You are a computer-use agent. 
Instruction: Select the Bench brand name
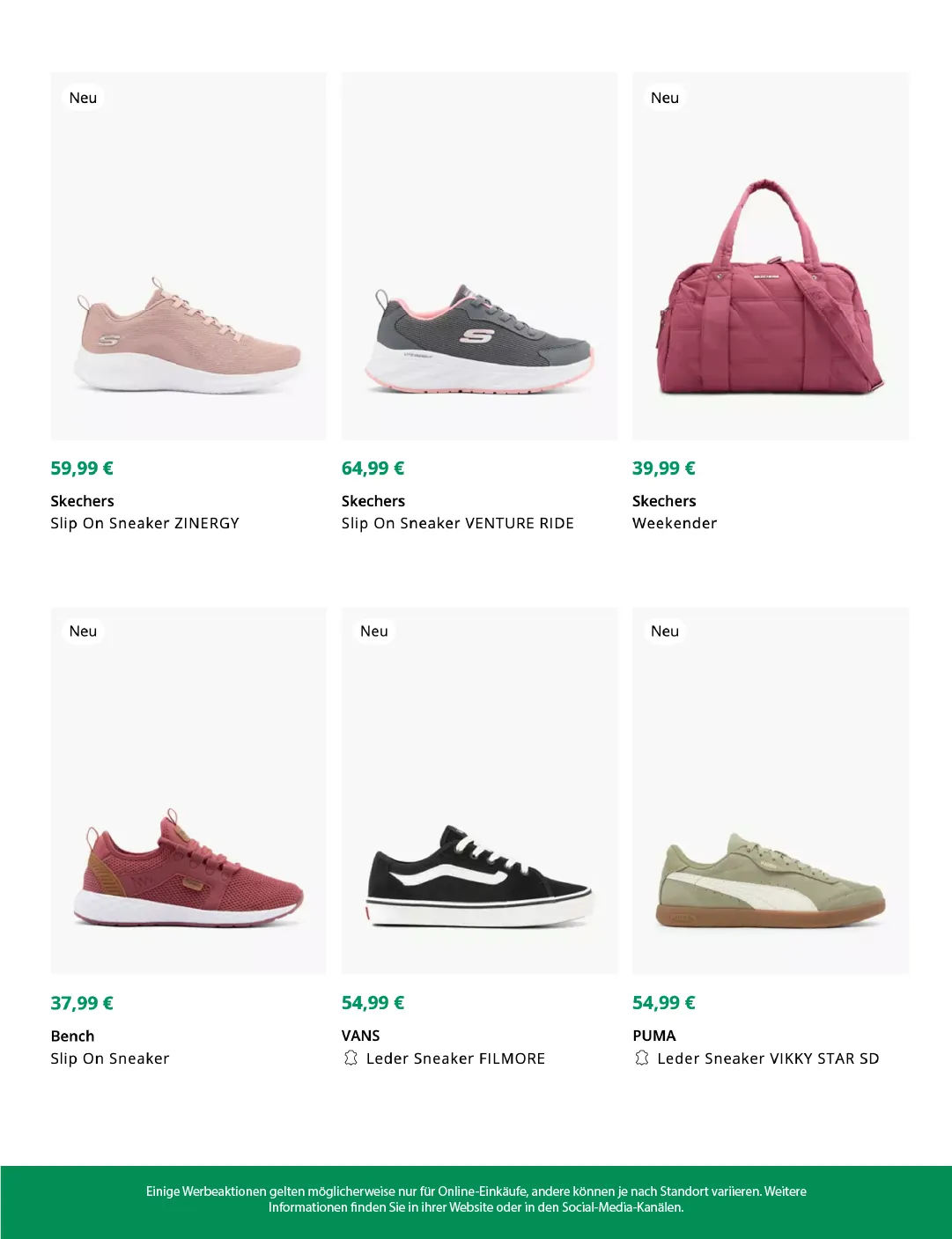(72, 1036)
